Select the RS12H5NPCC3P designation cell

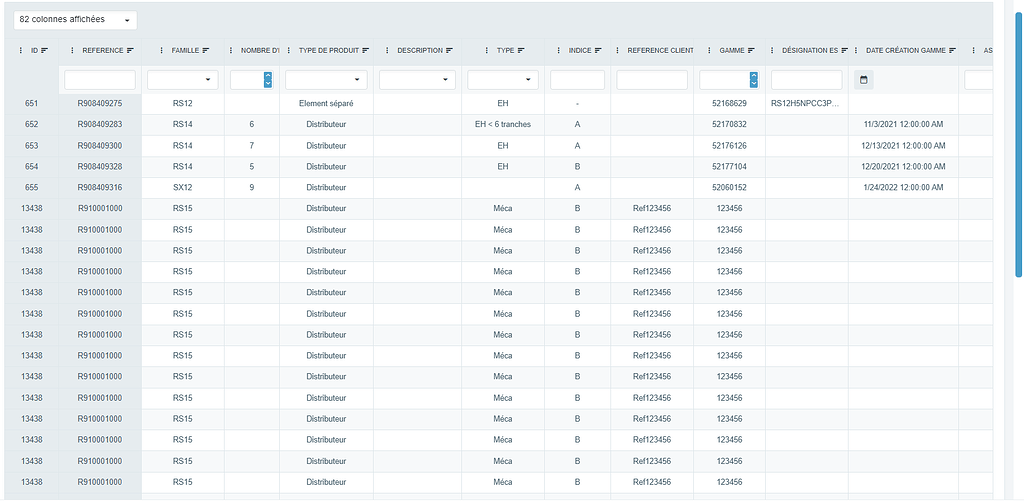pos(805,103)
